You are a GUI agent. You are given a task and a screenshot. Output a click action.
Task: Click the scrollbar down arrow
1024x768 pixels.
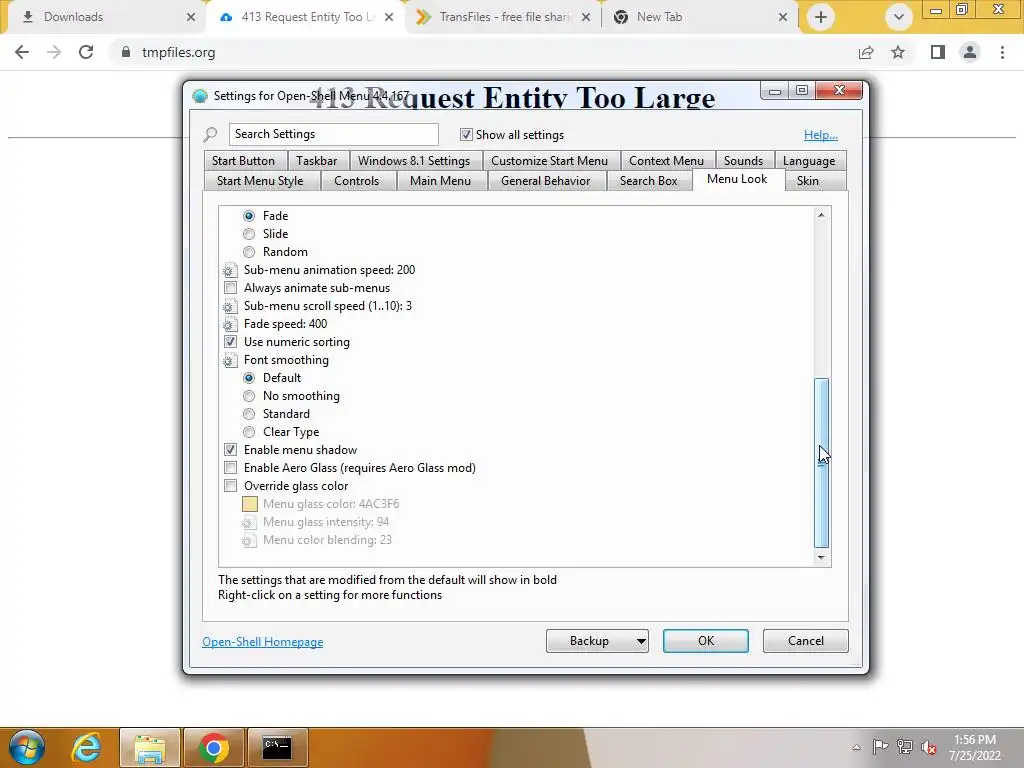822,558
